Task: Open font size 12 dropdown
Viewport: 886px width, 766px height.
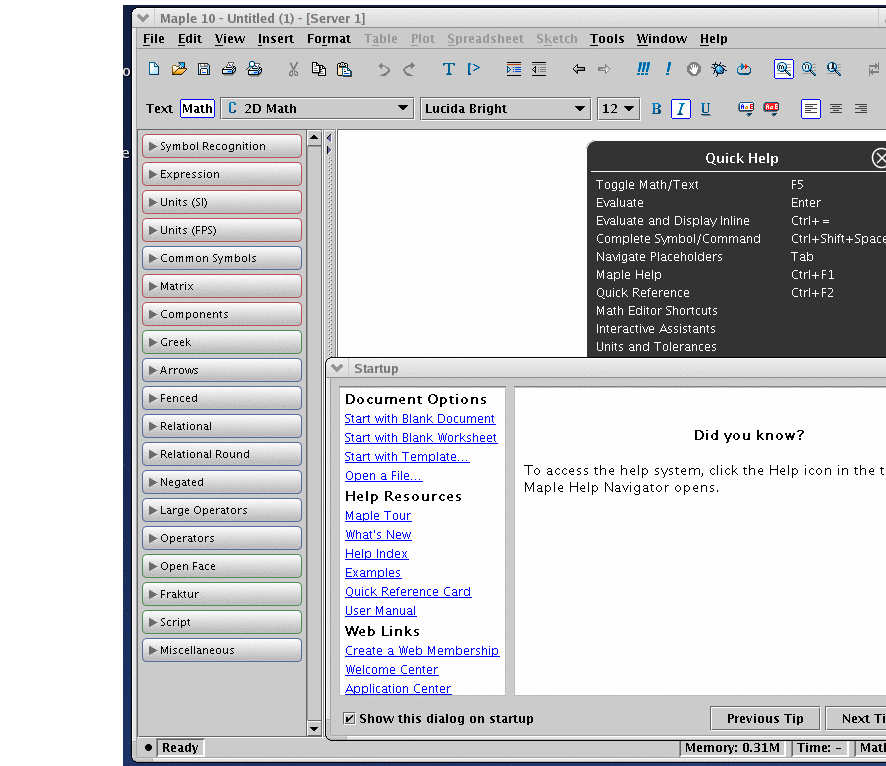Action: pyautogui.click(x=619, y=108)
